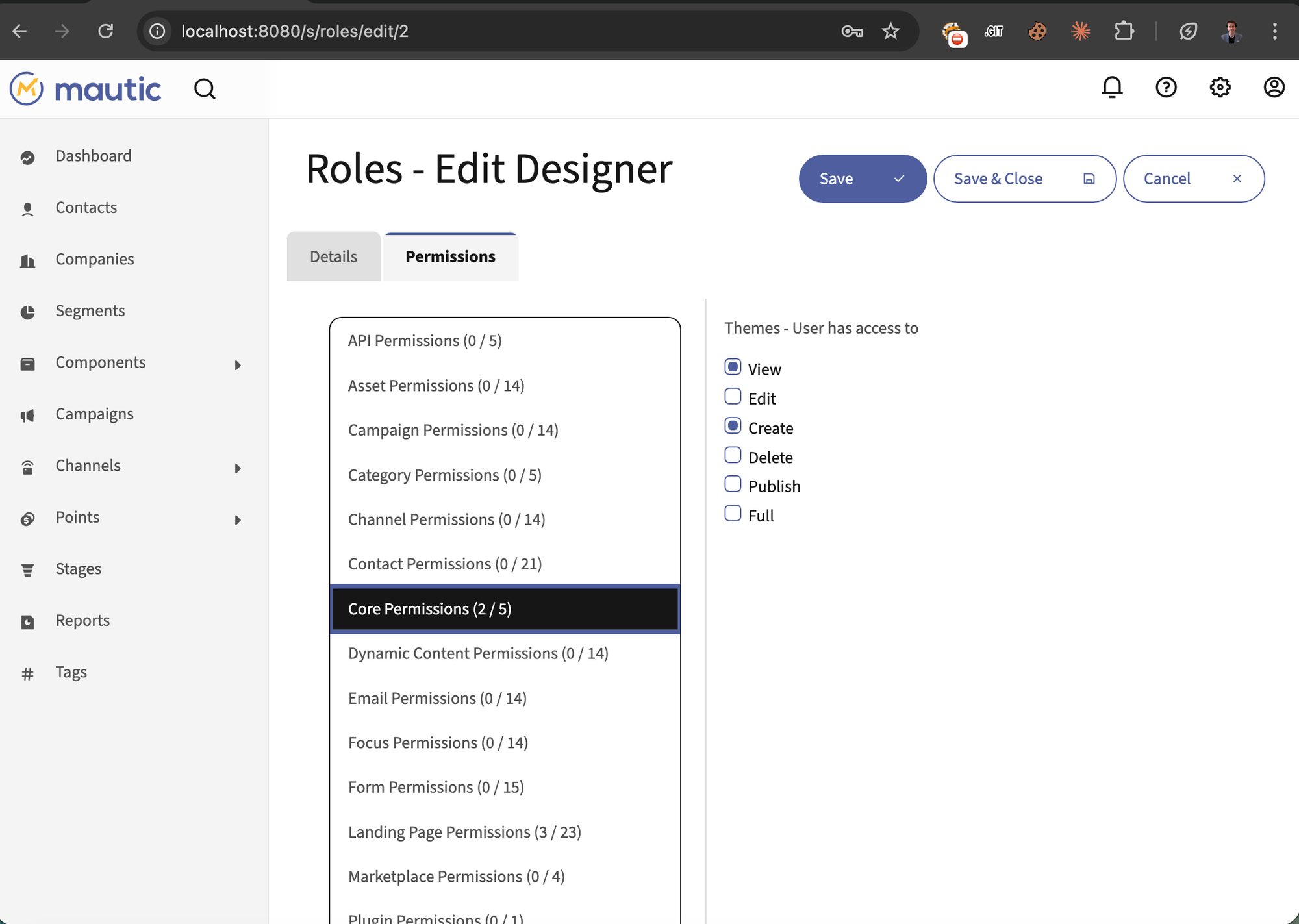Click the Dashboard sidebar icon
This screenshot has width=1299, height=924.
pos(27,157)
